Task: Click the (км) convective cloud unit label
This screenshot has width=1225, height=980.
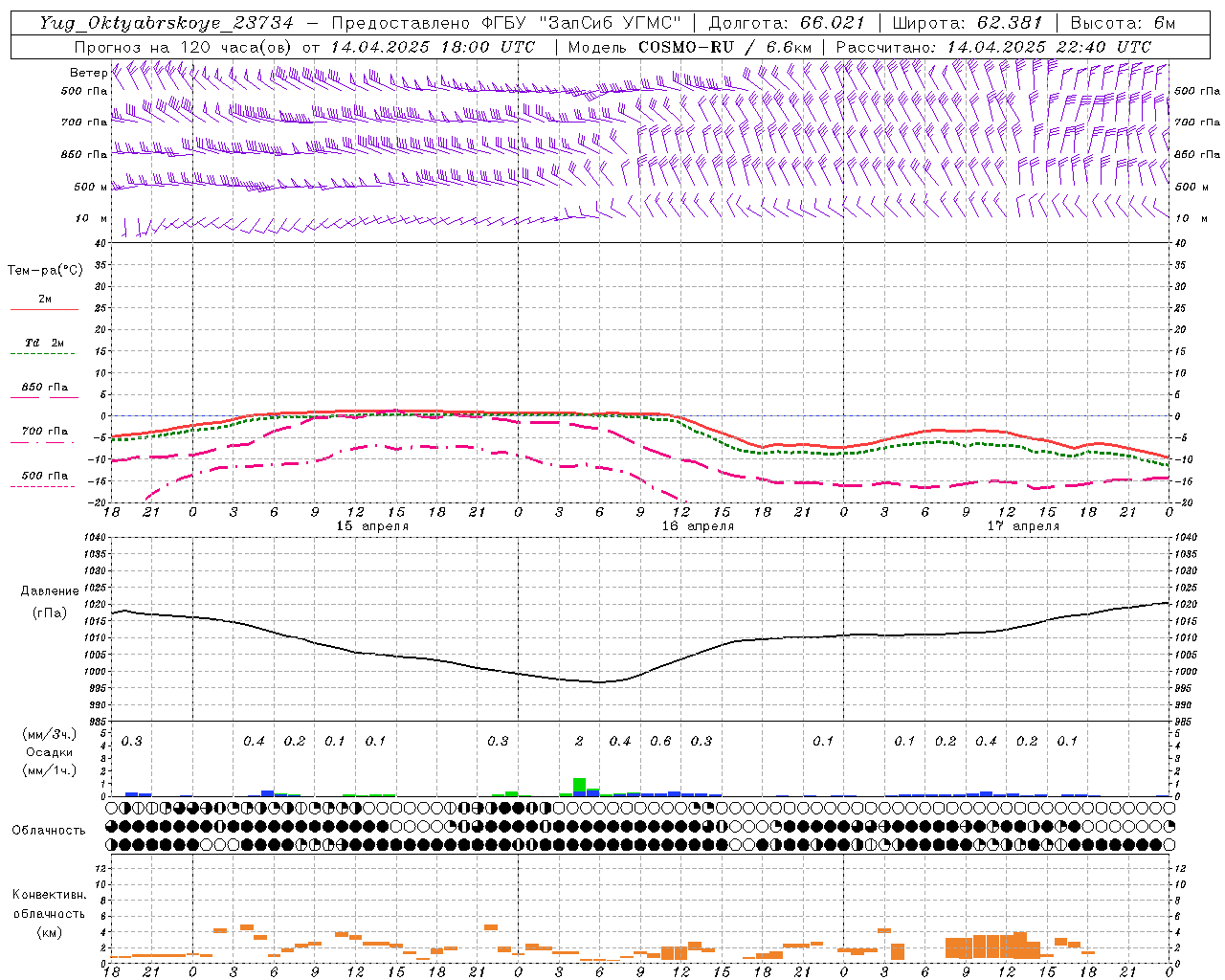Action: (x=49, y=932)
